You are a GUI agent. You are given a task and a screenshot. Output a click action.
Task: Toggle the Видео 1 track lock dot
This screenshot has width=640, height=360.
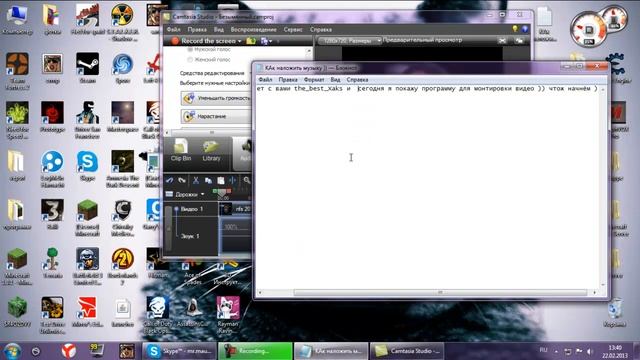(x=176, y=209)
